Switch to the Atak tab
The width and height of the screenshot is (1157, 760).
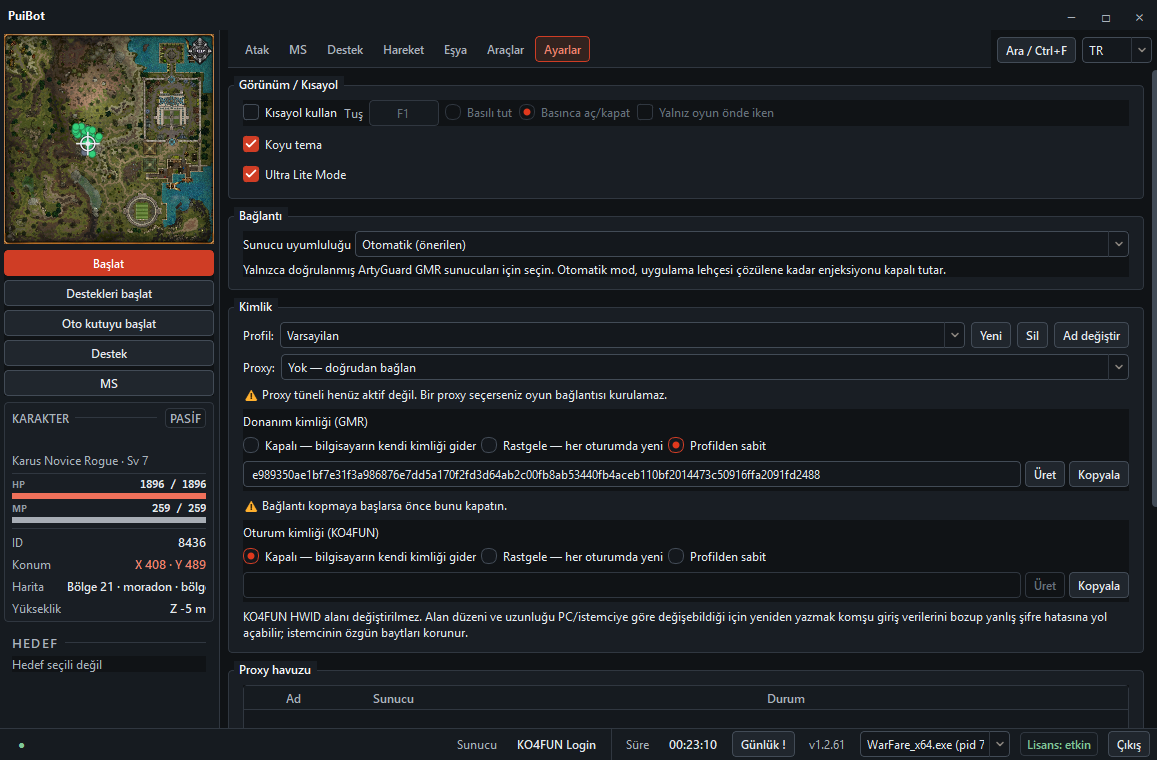click(x=257, y=49)
